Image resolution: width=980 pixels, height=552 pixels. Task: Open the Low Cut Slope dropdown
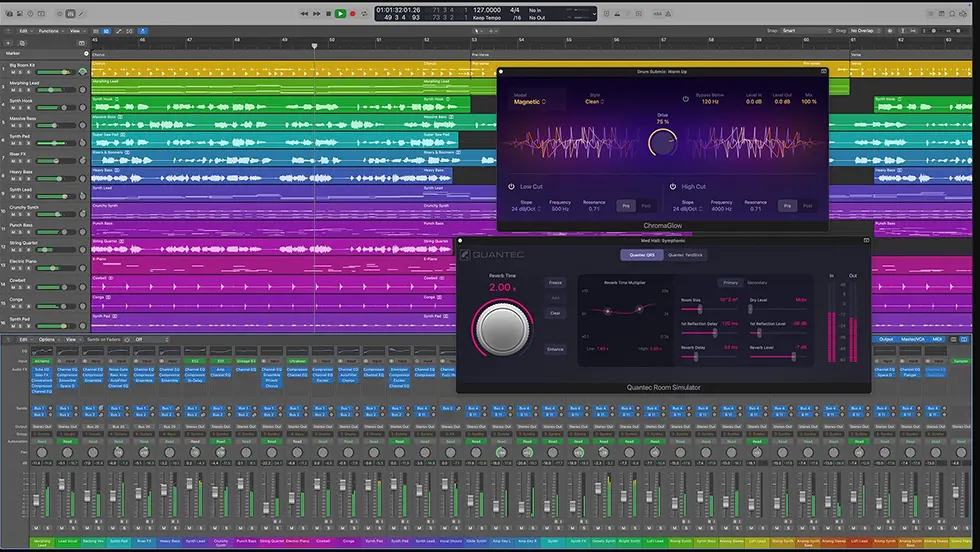pos(526,209)
